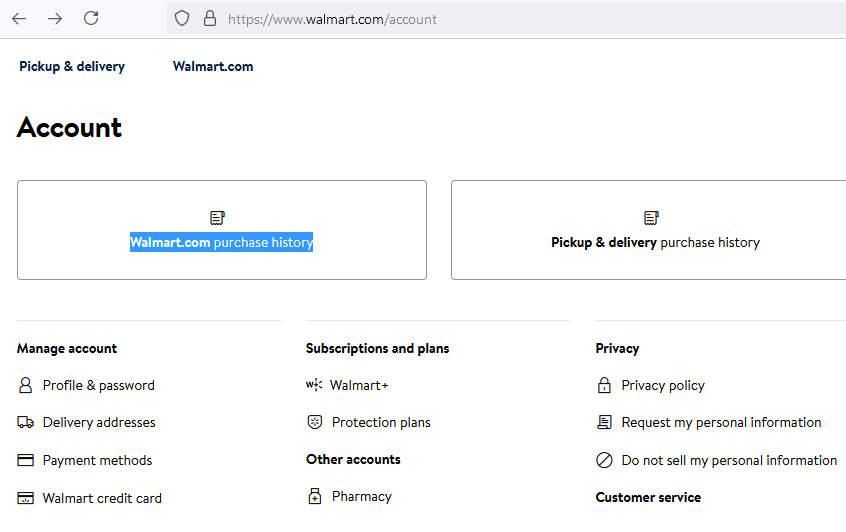Open Profile & password settings
846x532 pixels.
99,385
